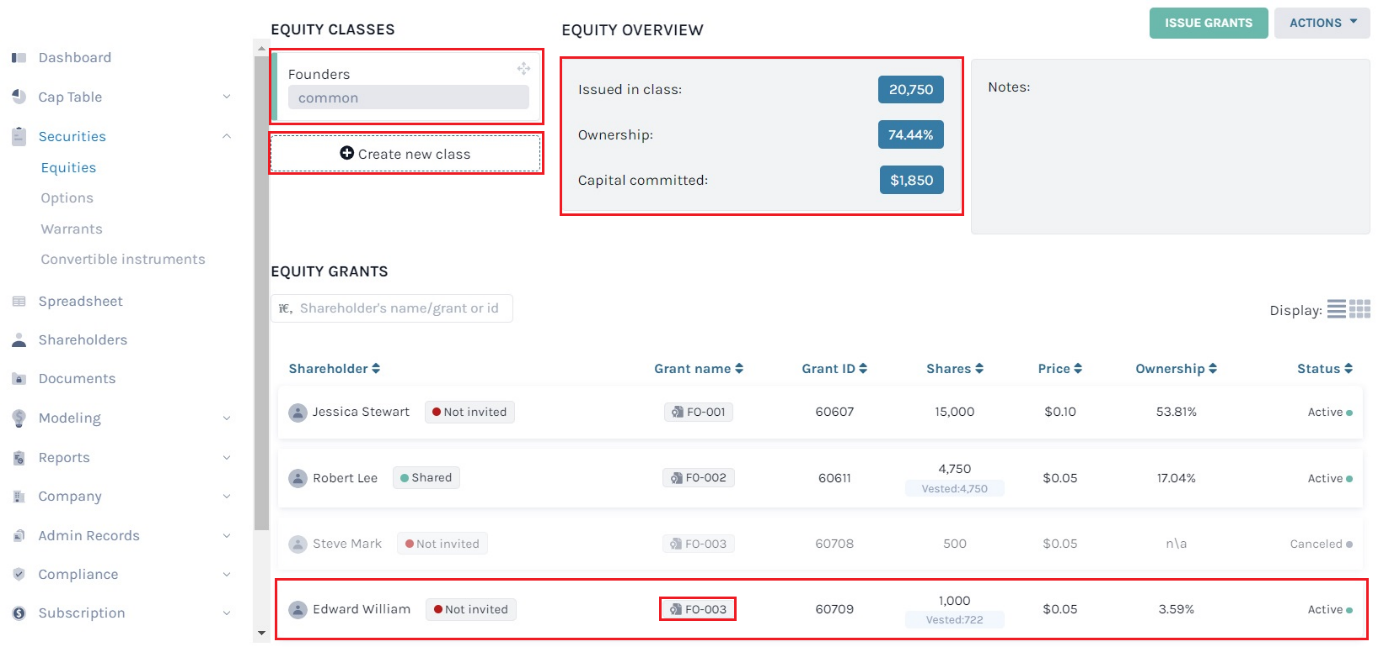Image resolution: width=1378 pixels, height=652 pixels.
Task: Sort grants by Shareholder column
Action: pyautogui.click(x=334, y=368)
